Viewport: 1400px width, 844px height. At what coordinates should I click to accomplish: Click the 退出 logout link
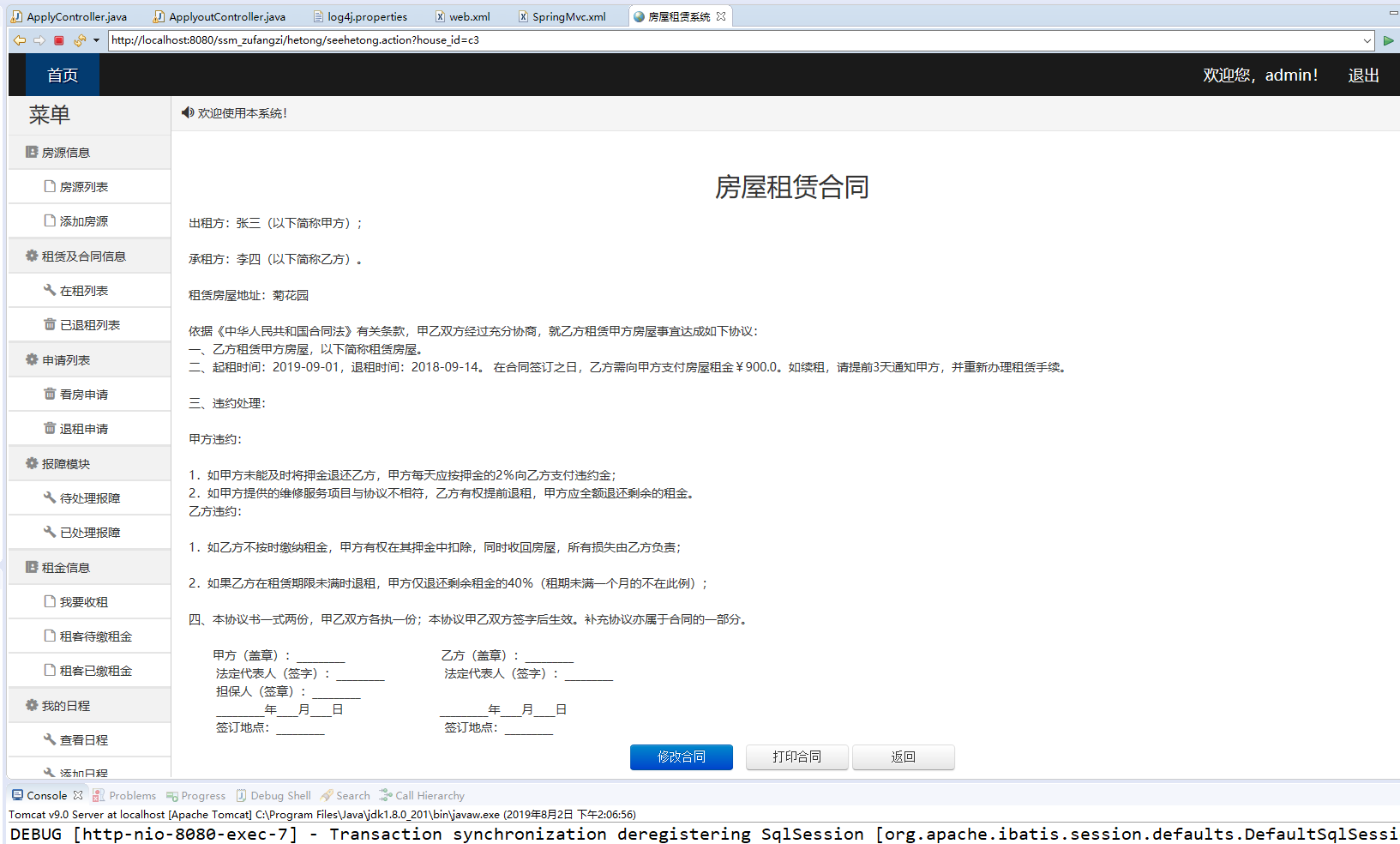coord(1362,75)
